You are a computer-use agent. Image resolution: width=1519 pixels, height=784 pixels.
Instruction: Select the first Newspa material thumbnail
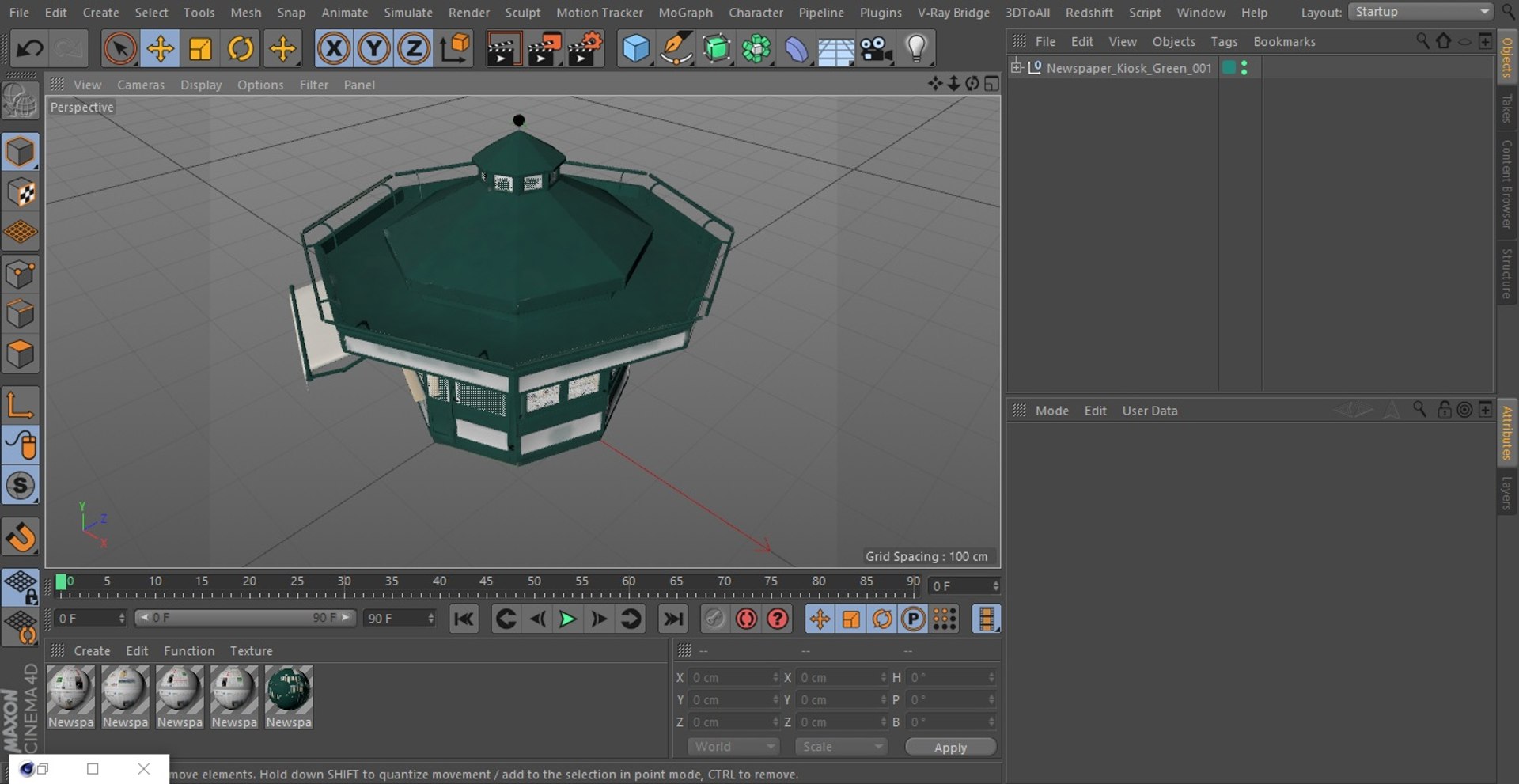point(70,697)
